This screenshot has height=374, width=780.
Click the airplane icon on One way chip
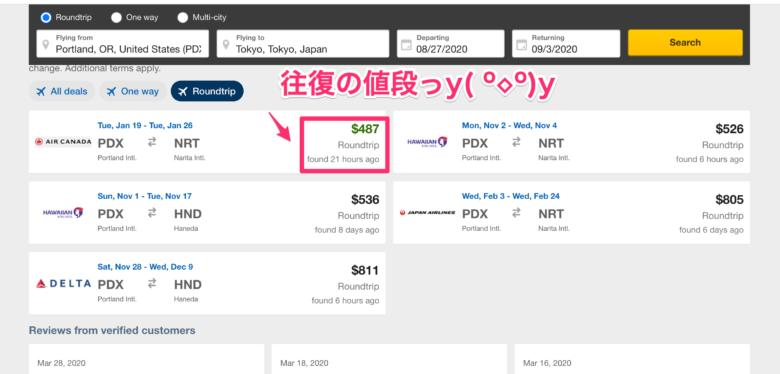click(x=111, y=92)
